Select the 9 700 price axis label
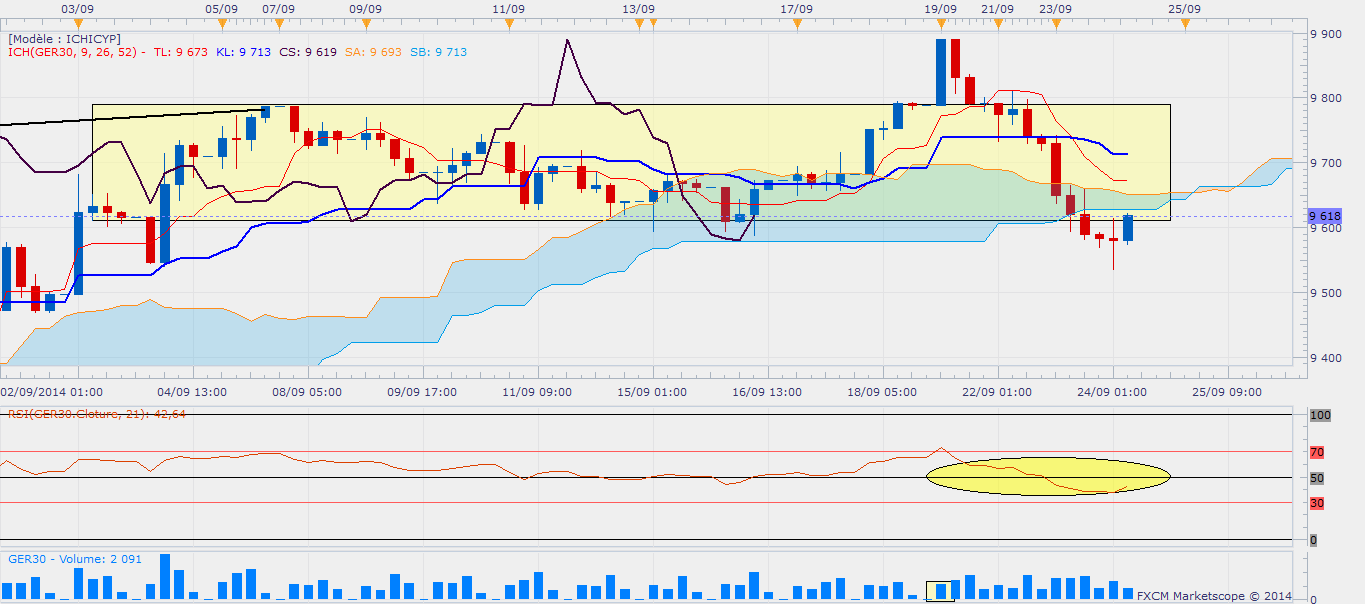This screenshot has width=1365, height=604. coord(1326,163)
